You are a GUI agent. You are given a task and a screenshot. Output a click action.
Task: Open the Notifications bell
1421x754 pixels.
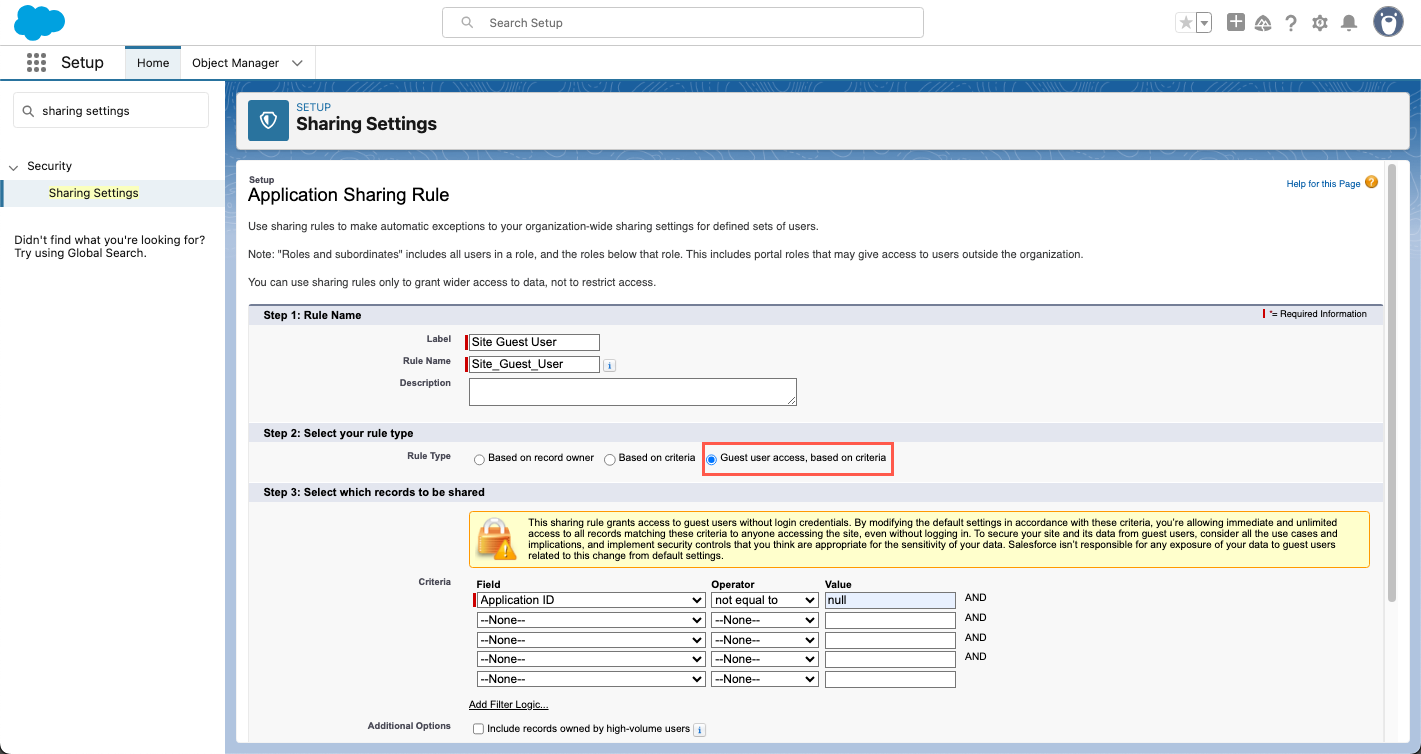[x=1349, y=23]
